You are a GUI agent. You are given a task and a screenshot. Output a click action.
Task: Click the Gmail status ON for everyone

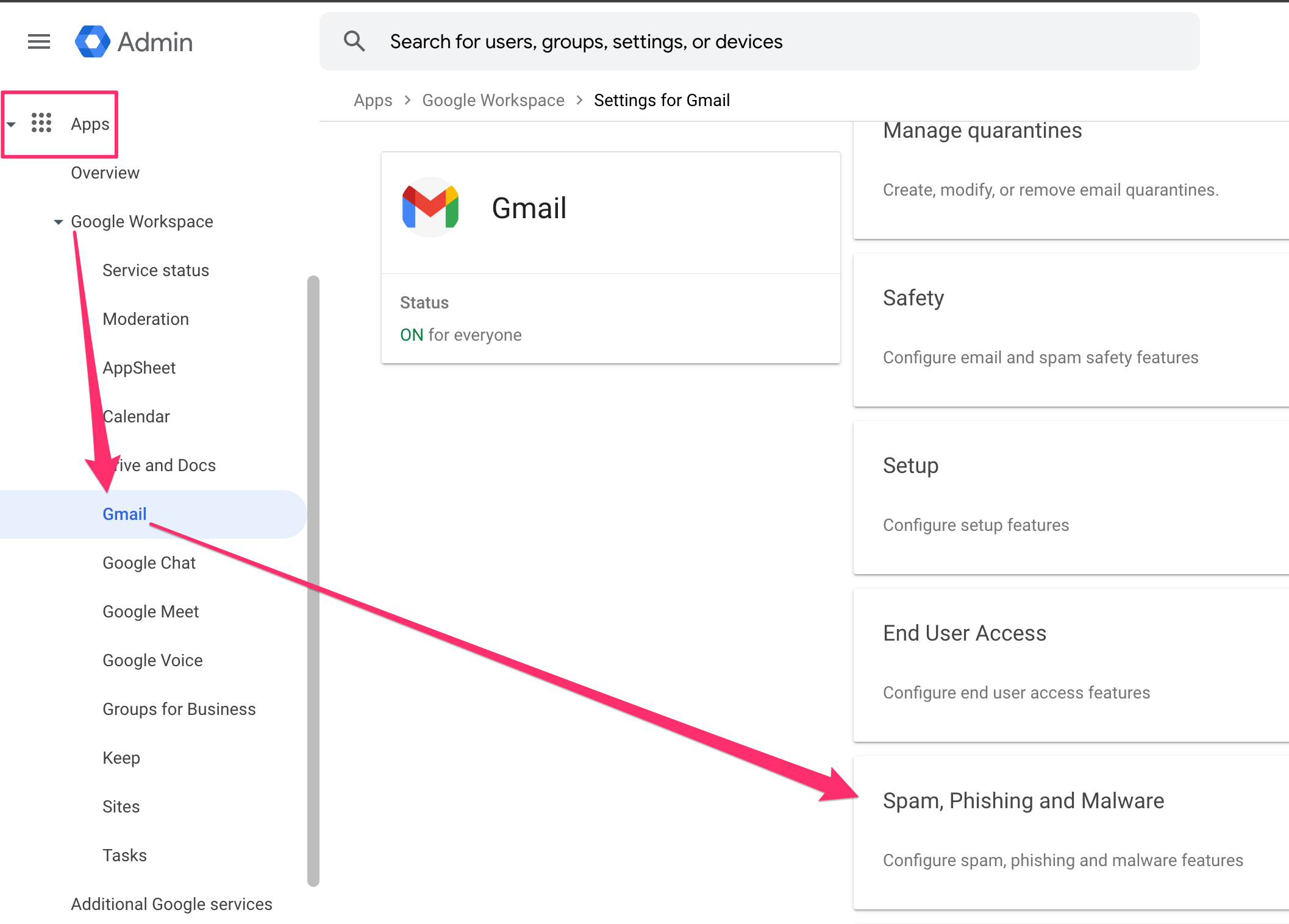click(460, 335)
